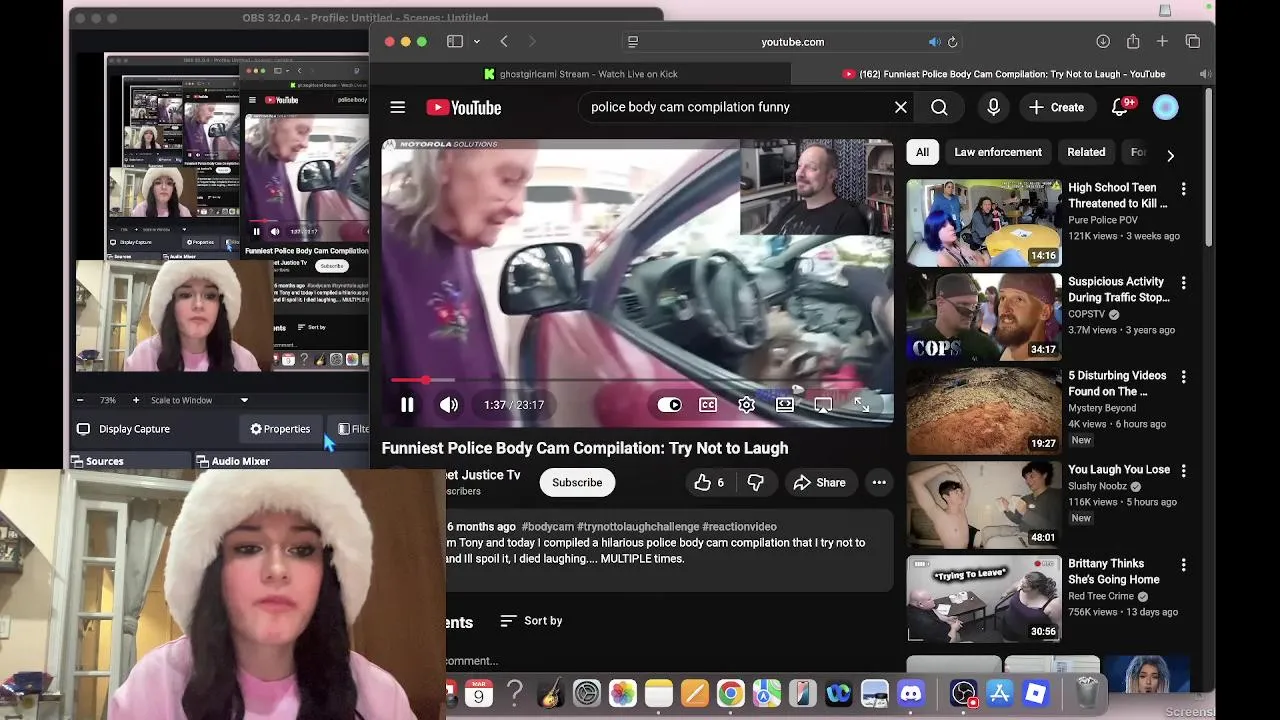This screenshot has width=1280, height=720.
Task: Open a new Safari tab with plus
Action: 1162,42
